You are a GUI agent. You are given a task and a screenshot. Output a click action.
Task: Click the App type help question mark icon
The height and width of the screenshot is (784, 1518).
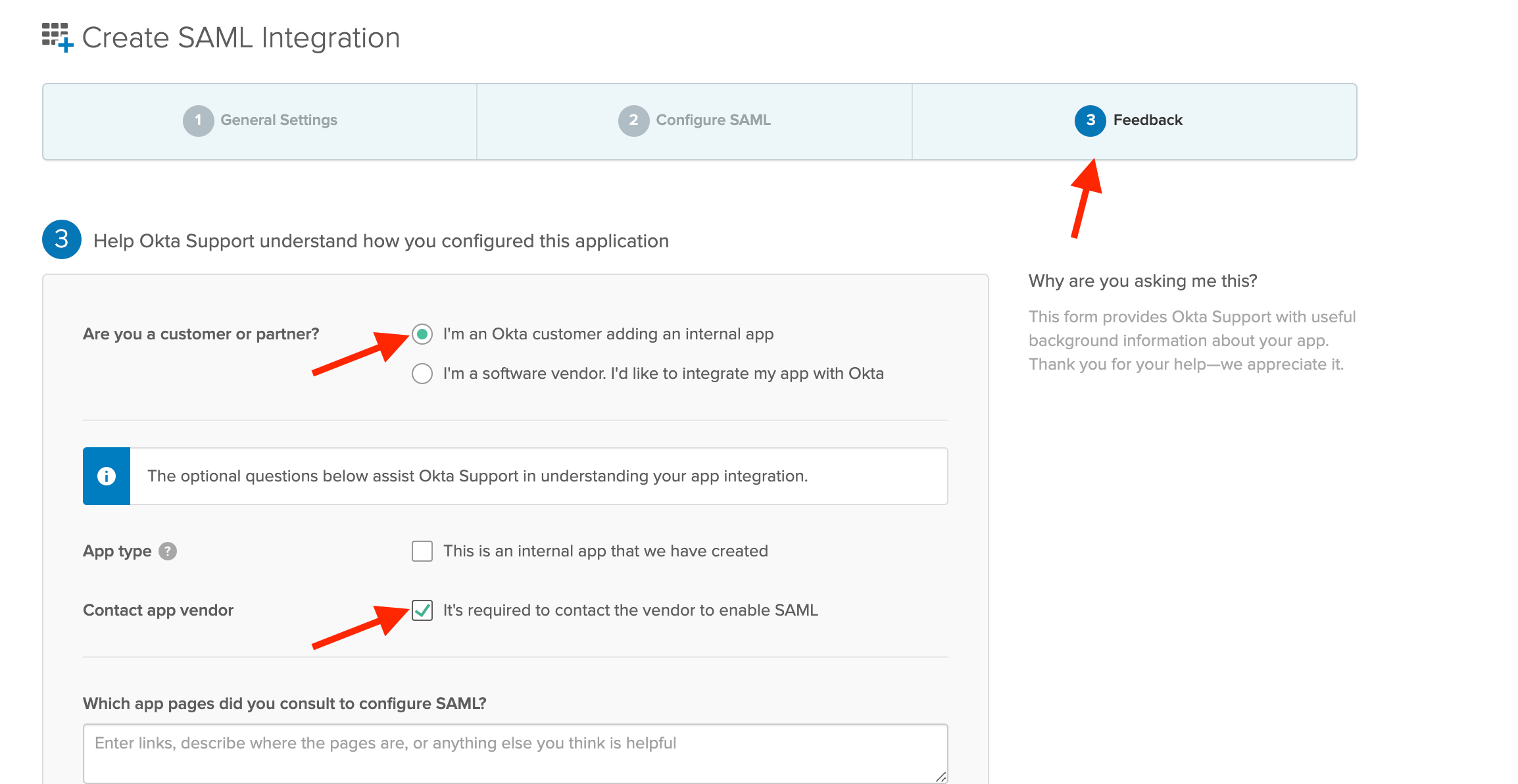coord(168,551)
